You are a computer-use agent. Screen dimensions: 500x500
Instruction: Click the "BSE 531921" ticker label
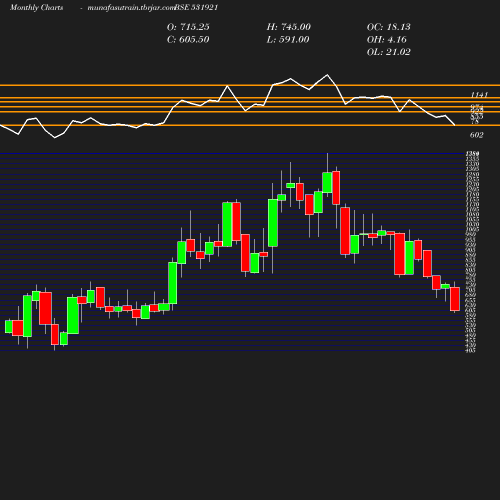pos(196,8)
